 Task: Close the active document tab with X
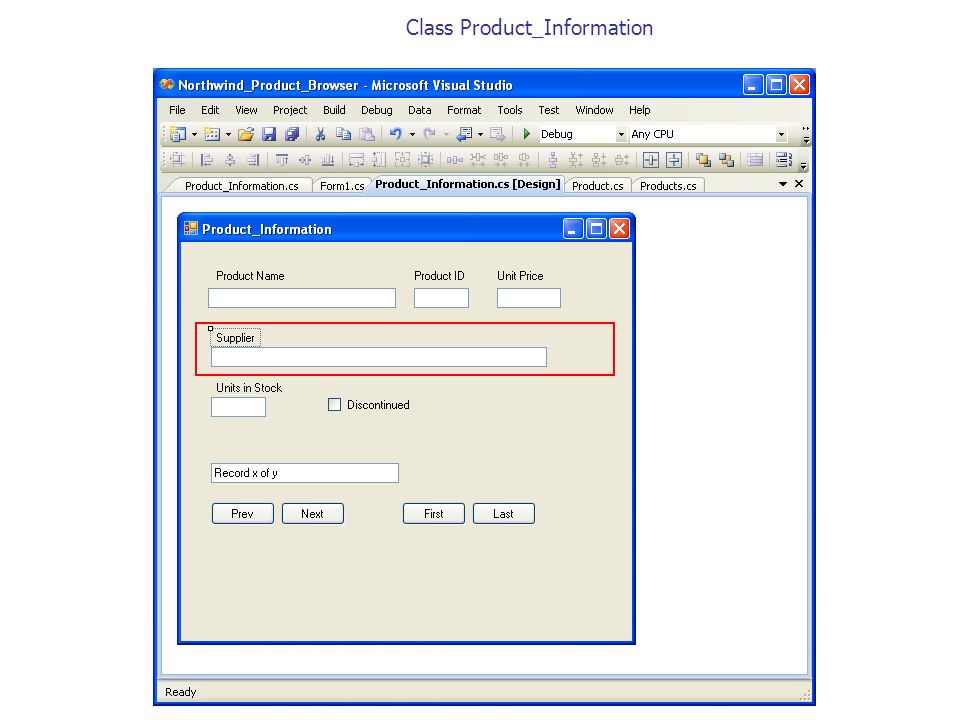(x=799, y=184)
